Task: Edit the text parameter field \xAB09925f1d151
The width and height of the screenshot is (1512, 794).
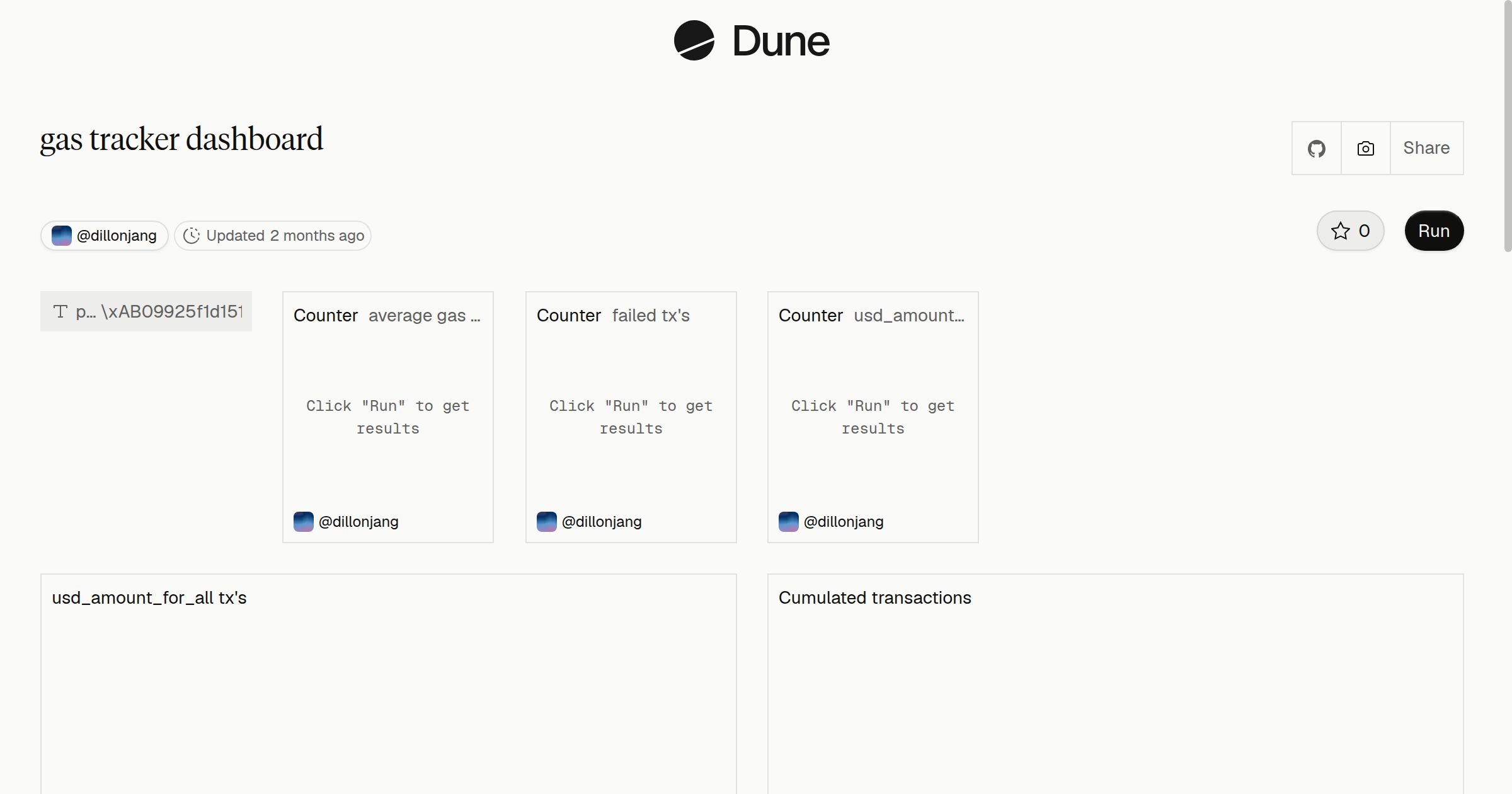Action: click(x=146, y=311)
